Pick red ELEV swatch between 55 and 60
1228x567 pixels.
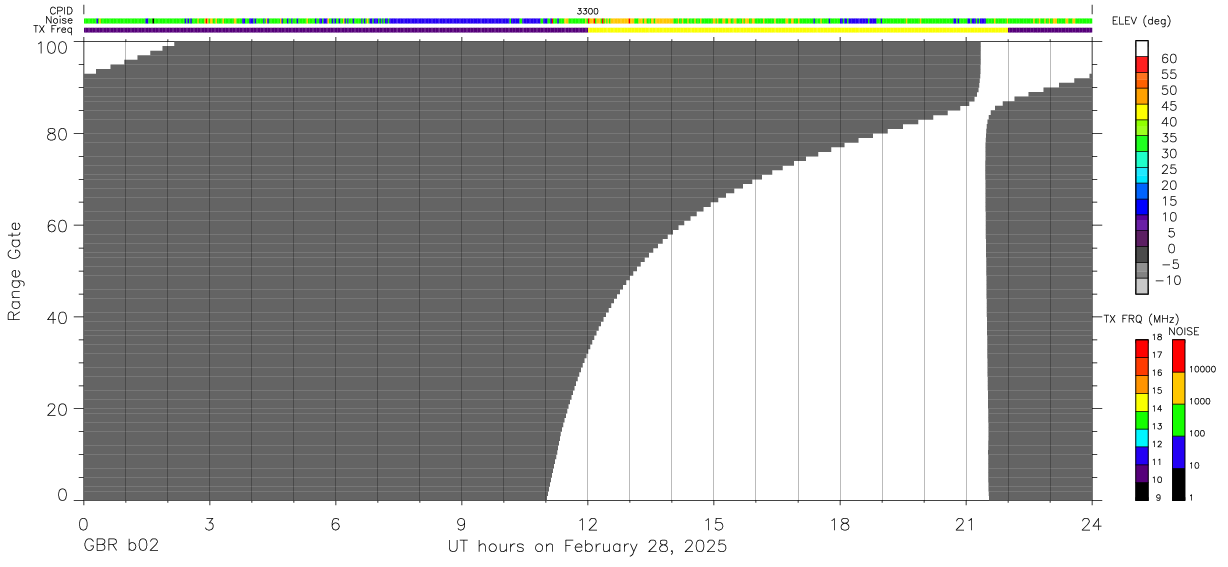[1143, 64]
